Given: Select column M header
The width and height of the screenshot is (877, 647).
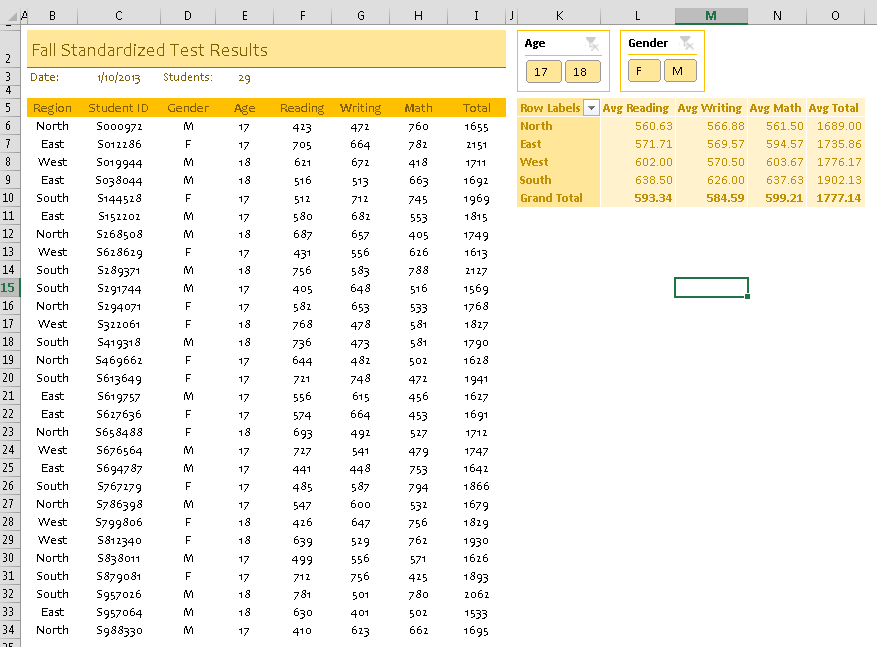Looking at the screenshot, I should [x=710, y=16].
